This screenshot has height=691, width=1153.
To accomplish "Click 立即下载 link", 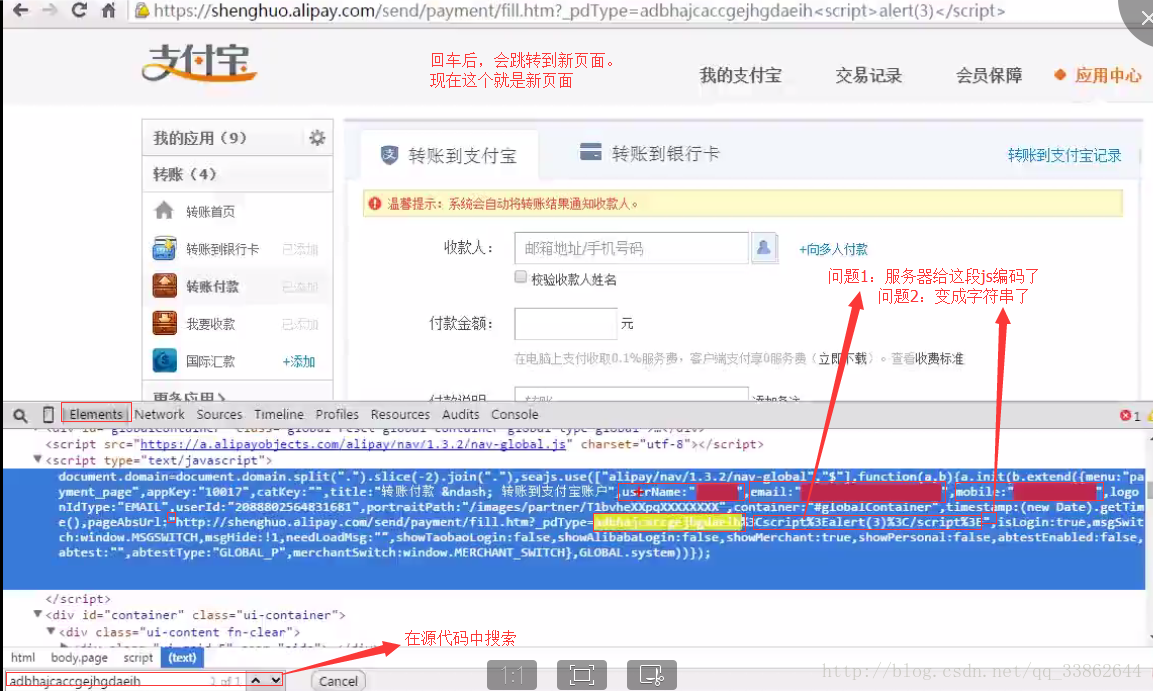I will tap(842, 359).
